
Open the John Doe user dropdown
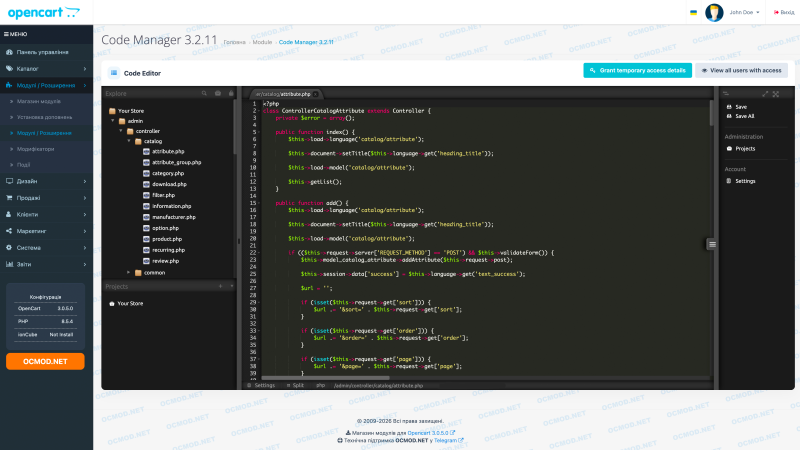click(x=744, y=12)
